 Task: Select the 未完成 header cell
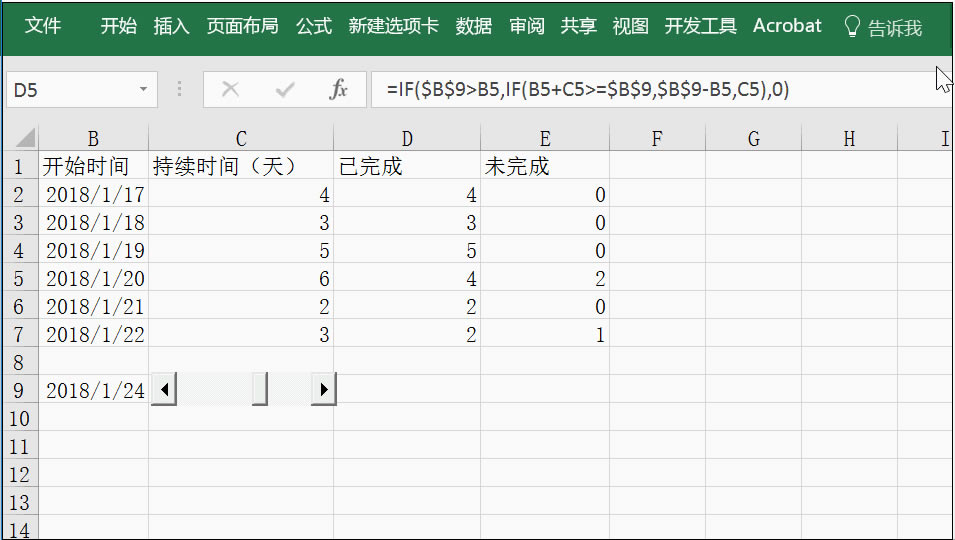pos(545,166)
